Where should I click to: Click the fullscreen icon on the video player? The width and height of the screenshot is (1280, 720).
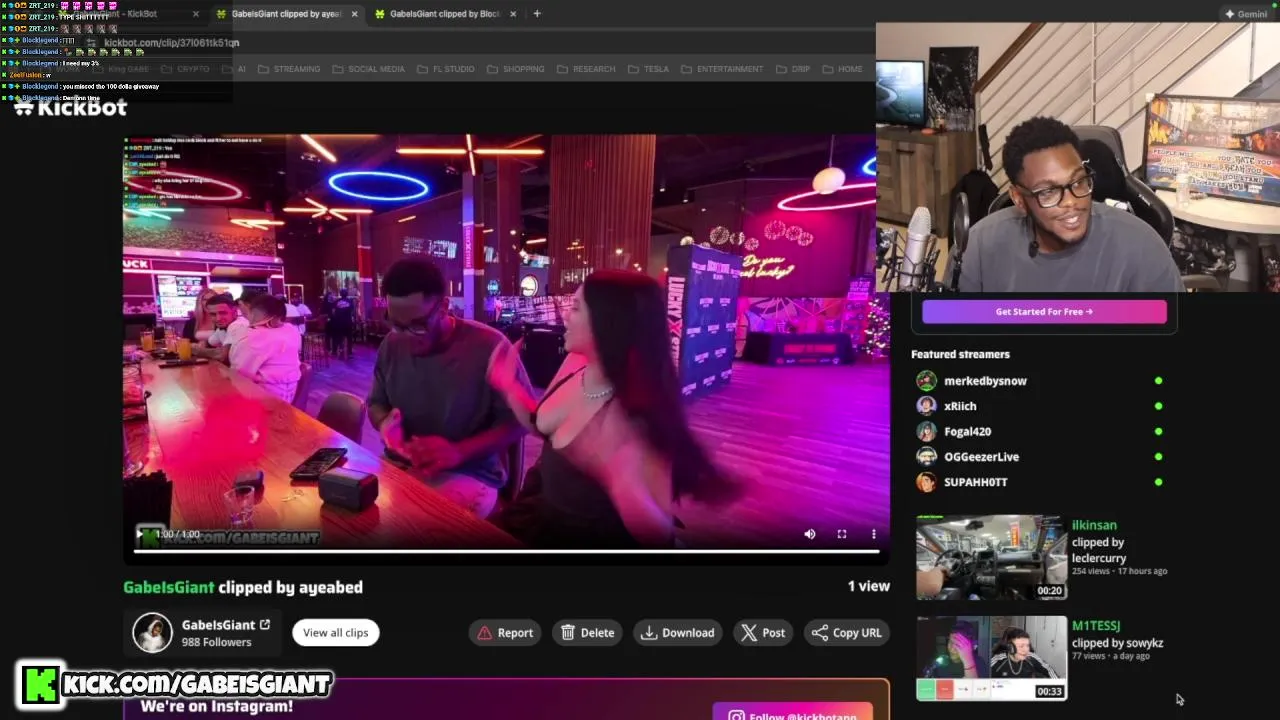pos(842,534)
